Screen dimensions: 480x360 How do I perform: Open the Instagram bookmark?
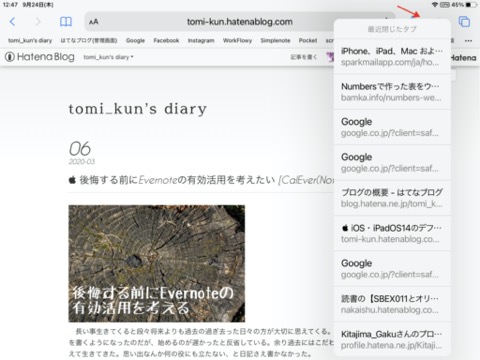coord(201,41)
